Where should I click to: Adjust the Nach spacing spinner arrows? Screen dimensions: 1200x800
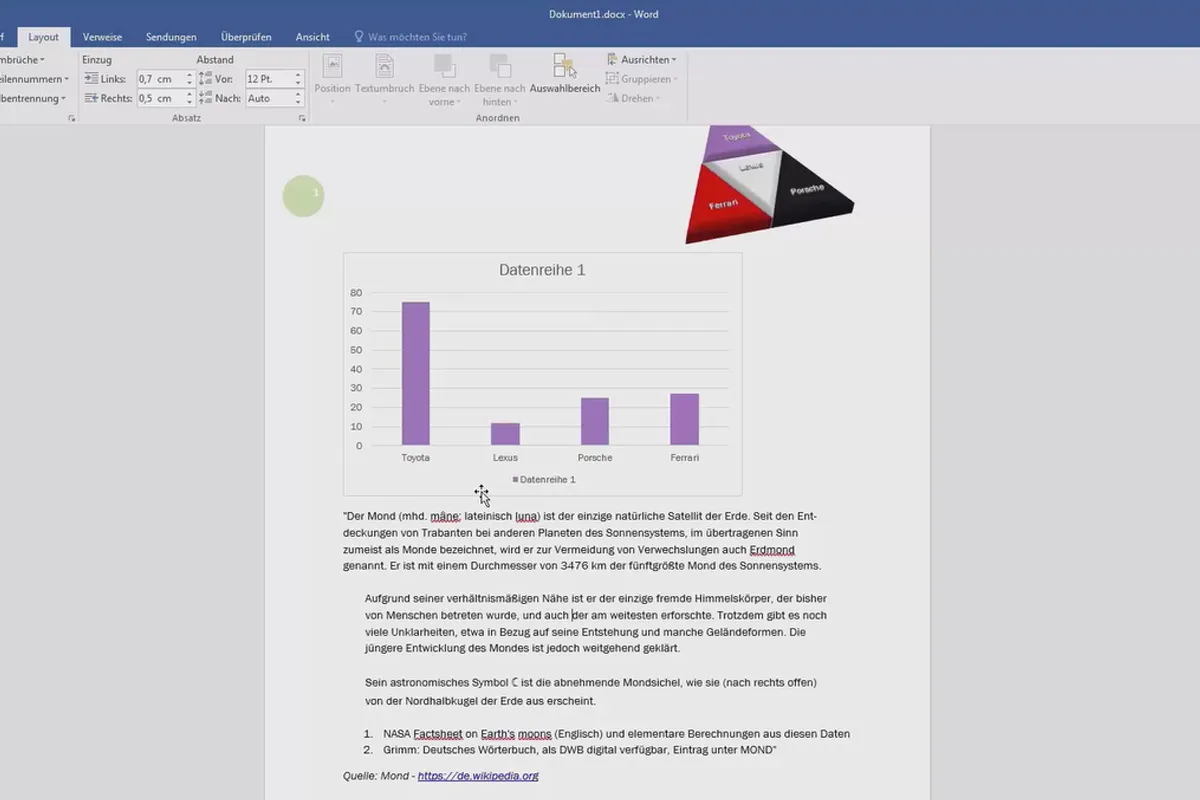[298, 98]
